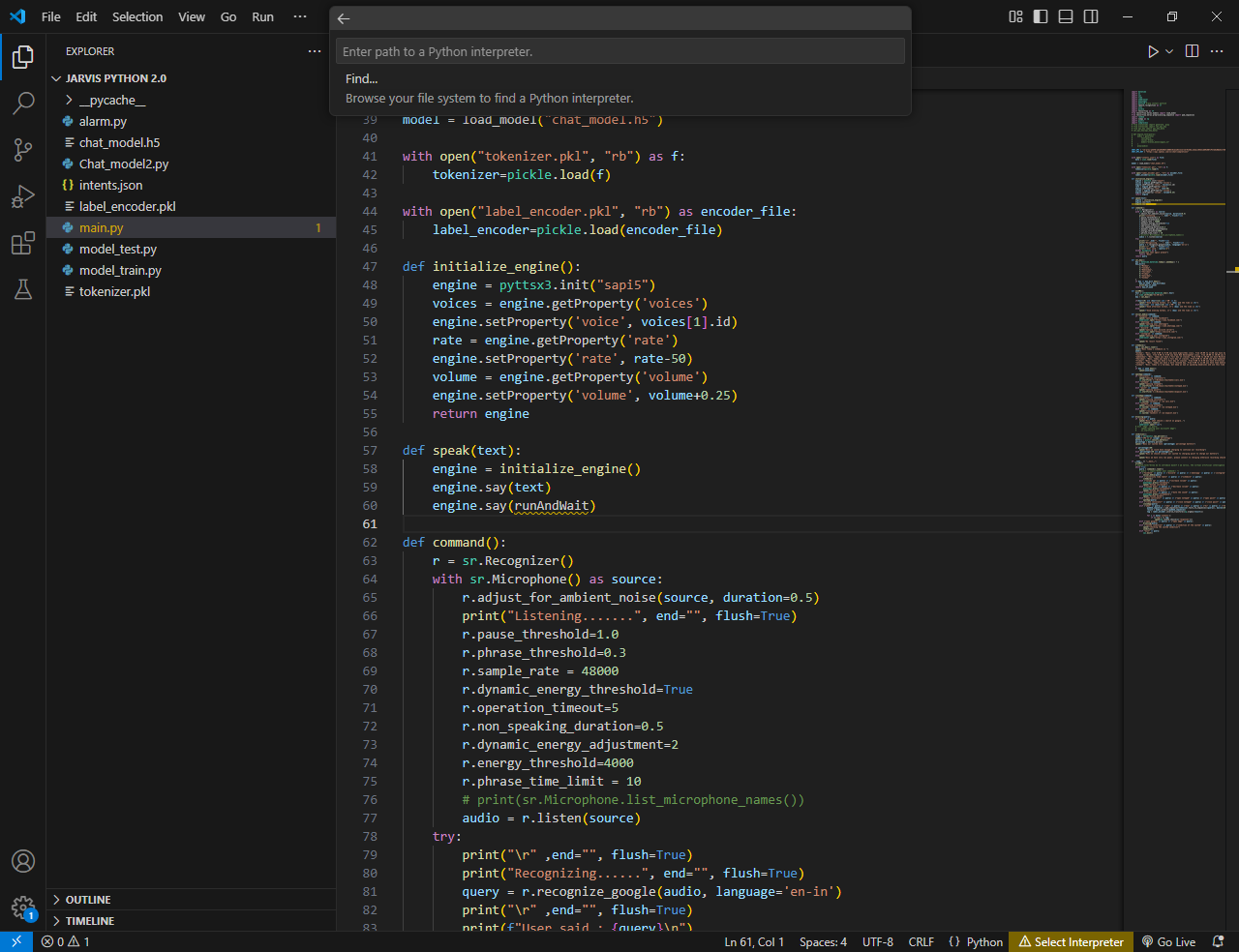Viewport: 1239px width, 952px height.
Task: Open the Run and Debug view
Action: pos(23,196)
